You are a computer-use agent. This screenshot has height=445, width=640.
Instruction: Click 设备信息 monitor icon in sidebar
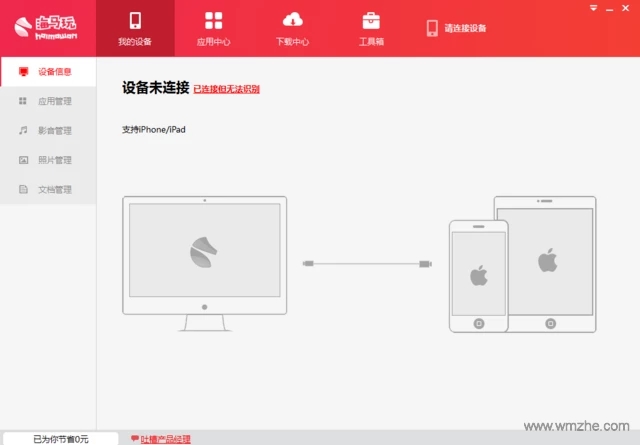tap(23, 72)
